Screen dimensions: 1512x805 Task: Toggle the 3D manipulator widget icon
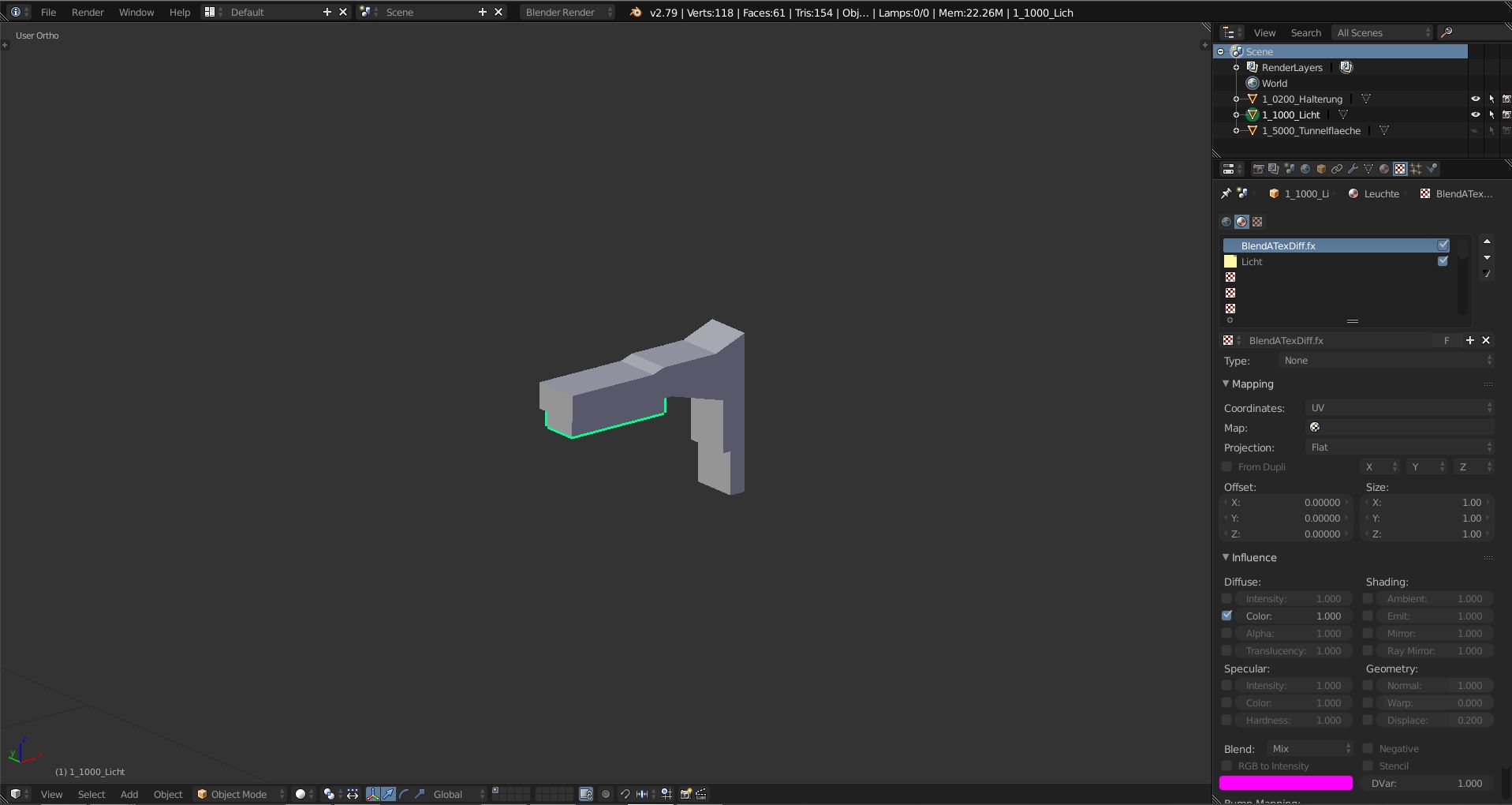click(372, 794)
